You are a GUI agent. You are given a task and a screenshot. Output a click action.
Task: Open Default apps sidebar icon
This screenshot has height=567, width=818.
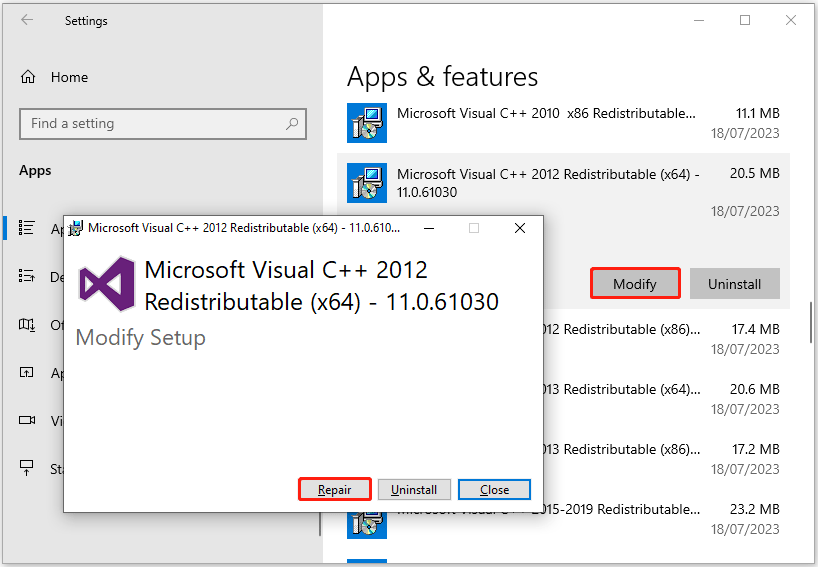click(27, 276)
